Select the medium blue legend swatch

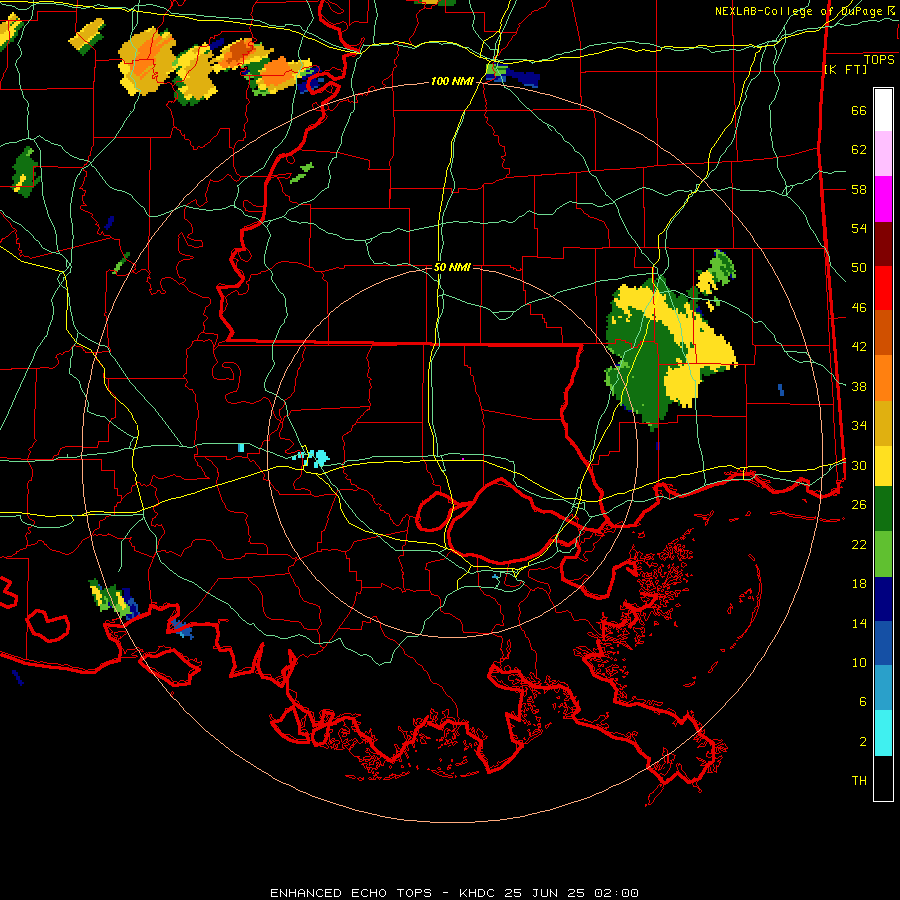pyautogui.click(x=883, y=643)
